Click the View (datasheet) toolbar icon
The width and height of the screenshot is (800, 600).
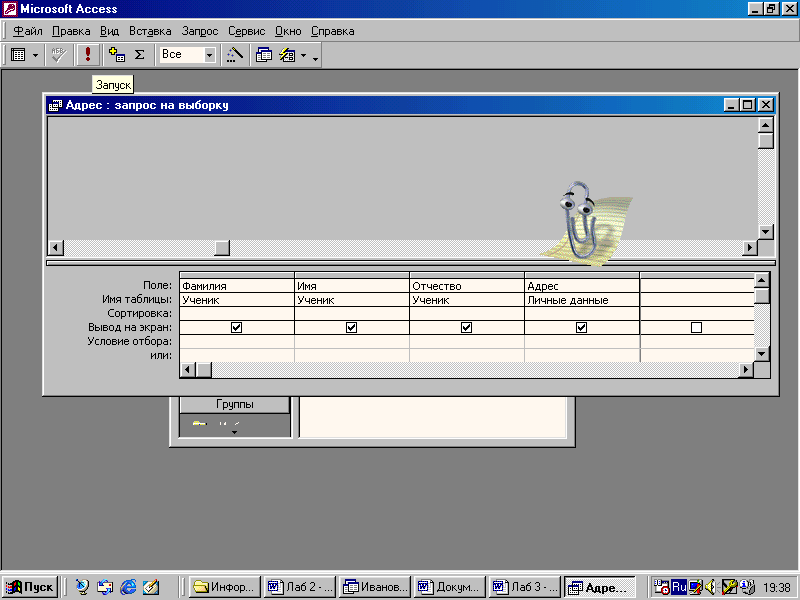18,55
